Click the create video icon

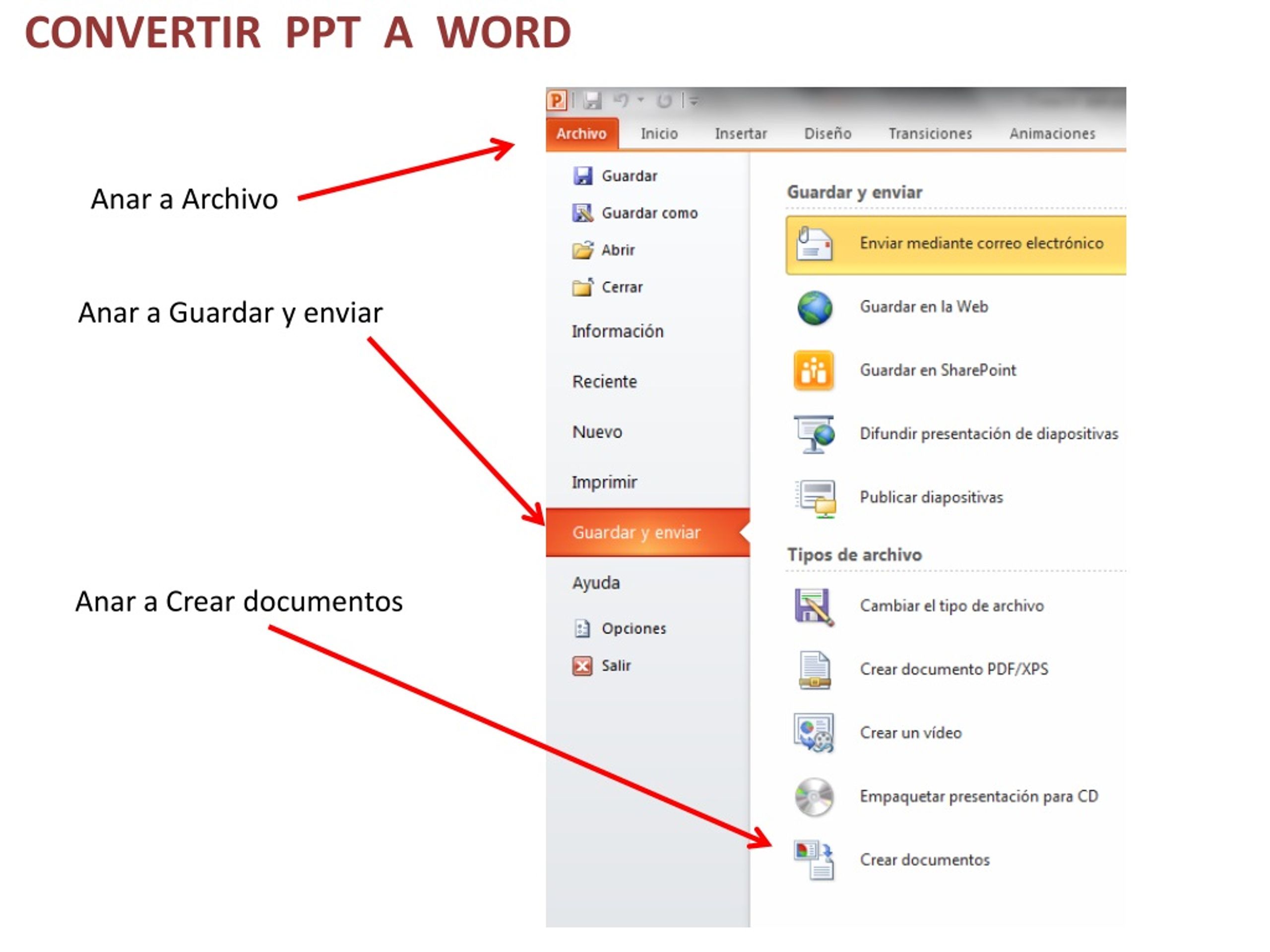(x=814, y=733)
